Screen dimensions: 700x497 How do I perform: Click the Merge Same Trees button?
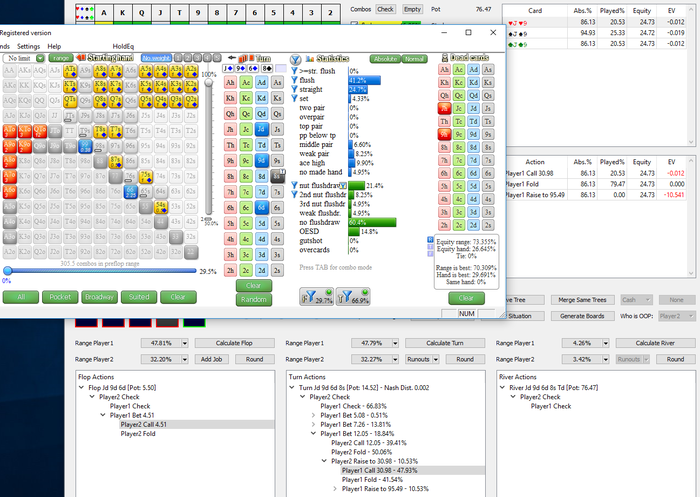click(x=582, y=300)
